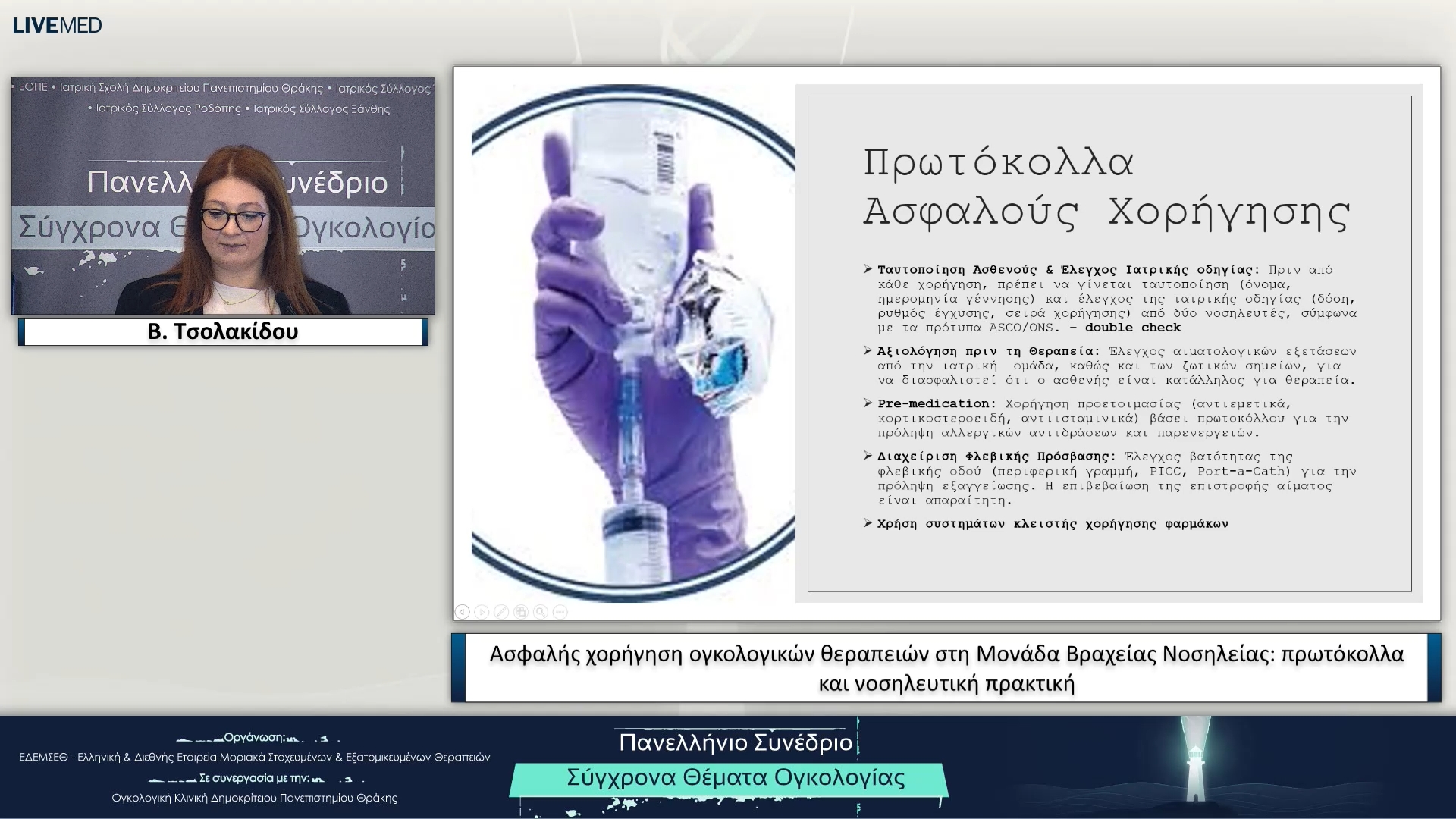Click the Ταυτοποίηση Ασθενούς bullet arrow
Screen dimensions: 1456x819
[868, 269]
